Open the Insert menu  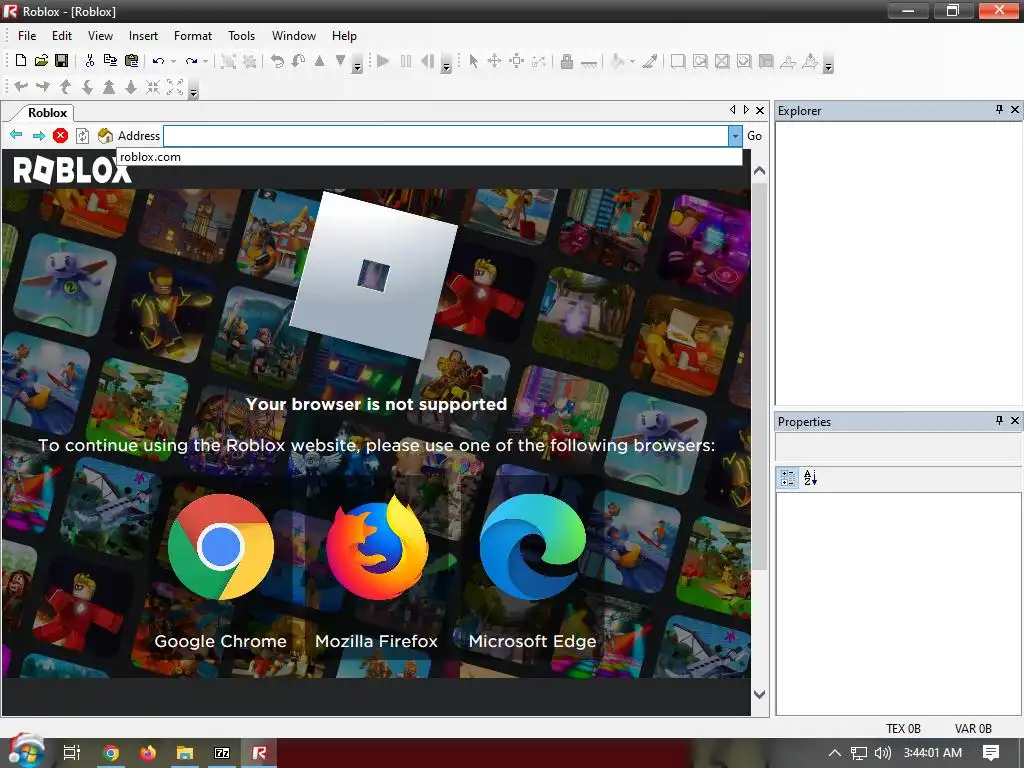point(143,36)
